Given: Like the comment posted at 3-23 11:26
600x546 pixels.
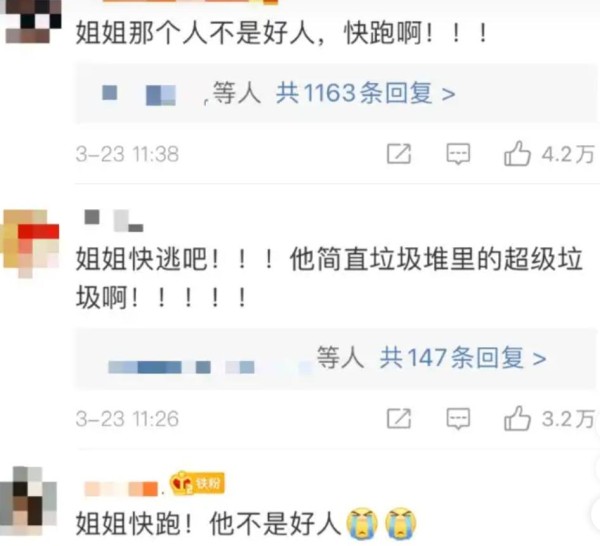Looking at the screenshot, I should 517,418.
